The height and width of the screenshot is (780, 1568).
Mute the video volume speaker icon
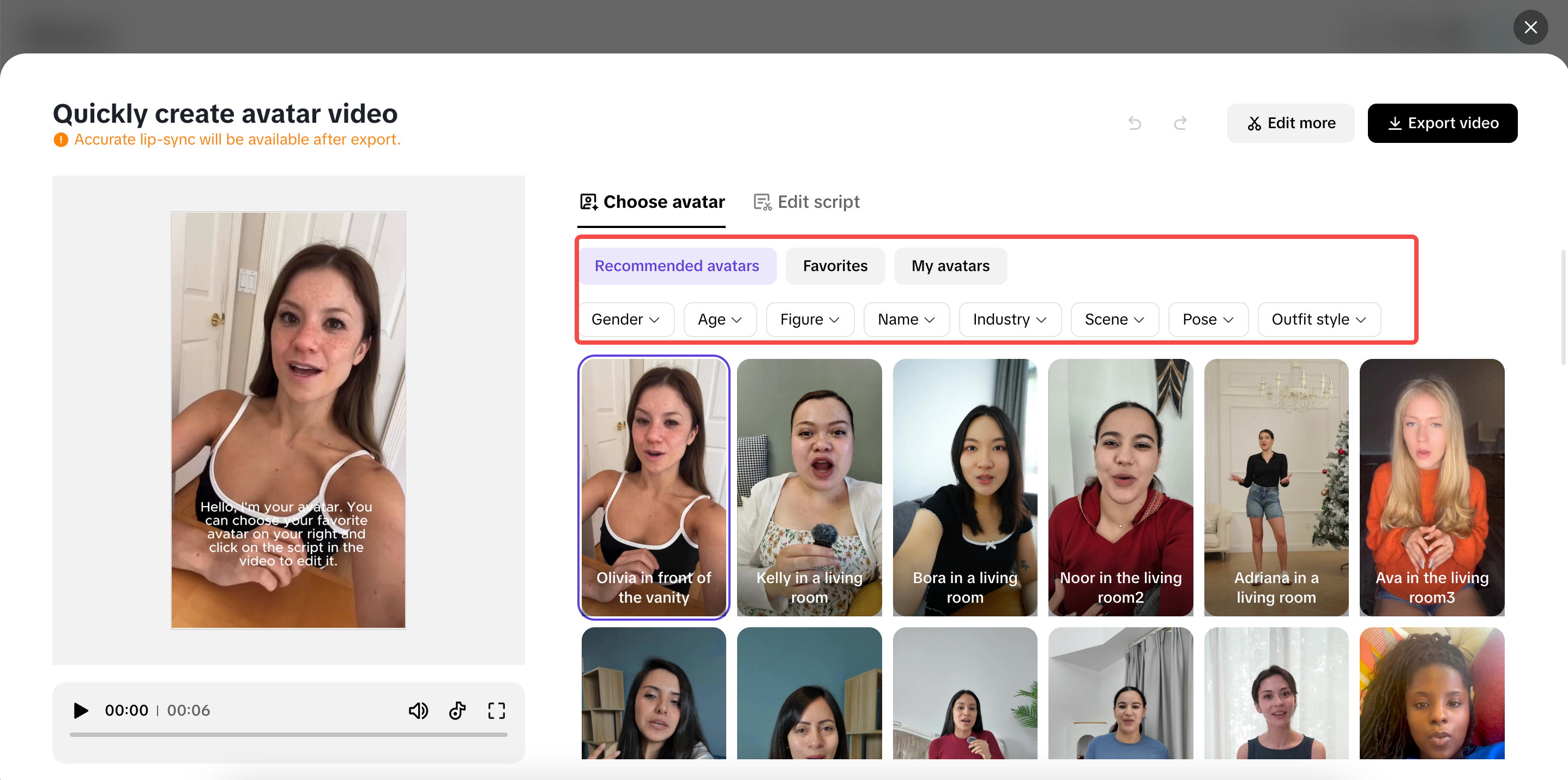click(418, 710)
